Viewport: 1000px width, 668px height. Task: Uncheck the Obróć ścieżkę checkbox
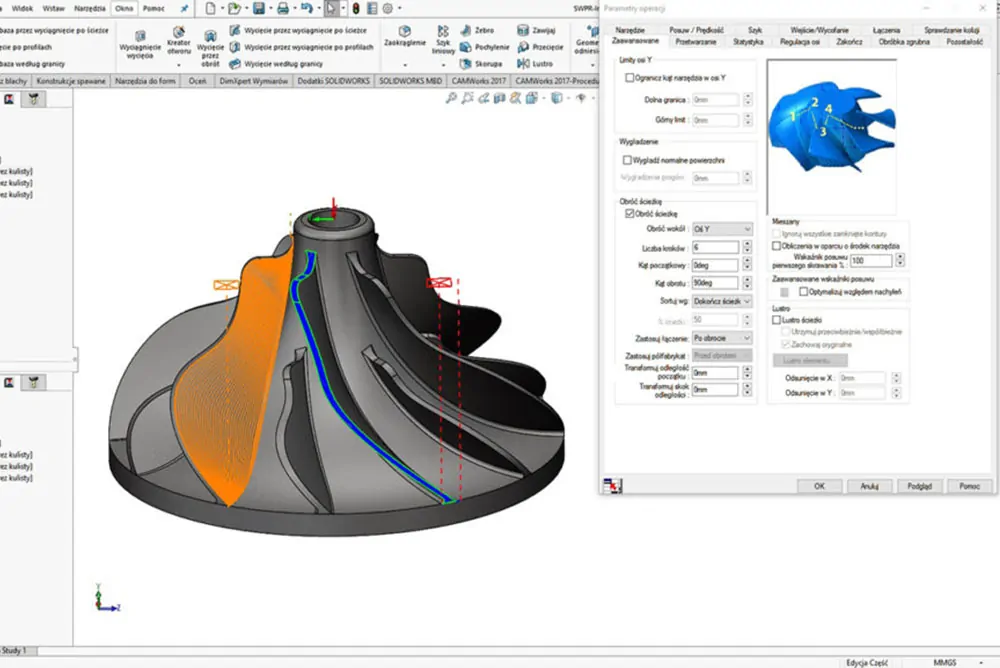[630, 213]
